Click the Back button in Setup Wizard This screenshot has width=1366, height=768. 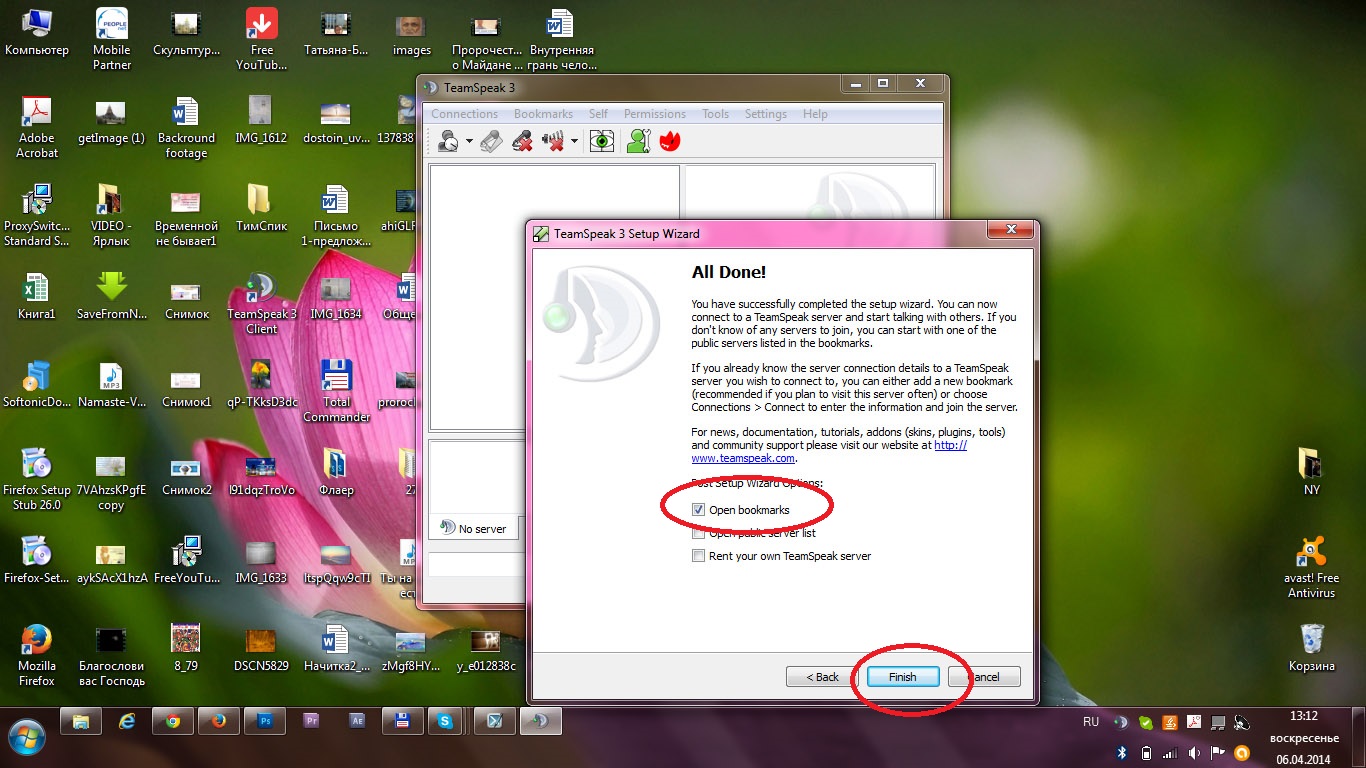pos(823,677)
